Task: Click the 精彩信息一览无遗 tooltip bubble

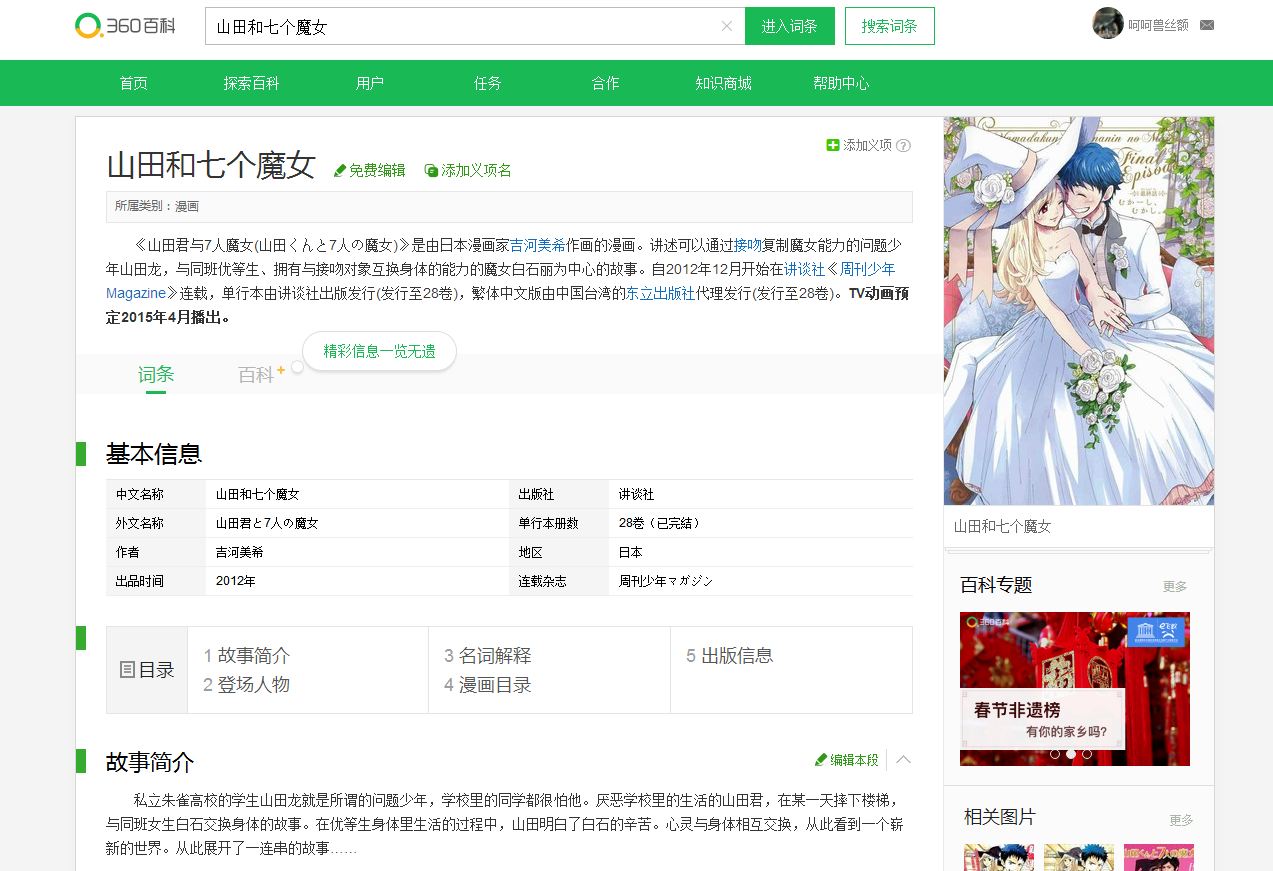Action: 379,351
